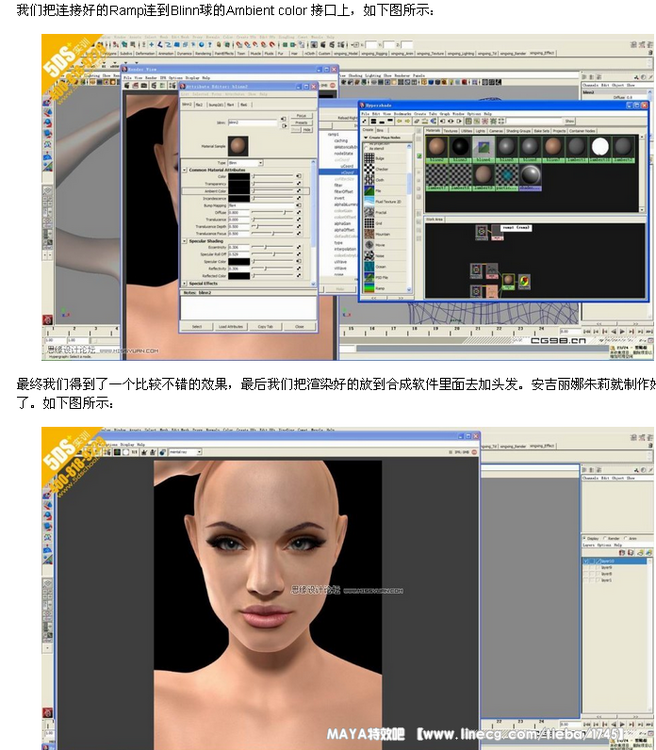Click the Cloth texture node icon
This screenshot has height=750, width=656.
coord(369,180)
